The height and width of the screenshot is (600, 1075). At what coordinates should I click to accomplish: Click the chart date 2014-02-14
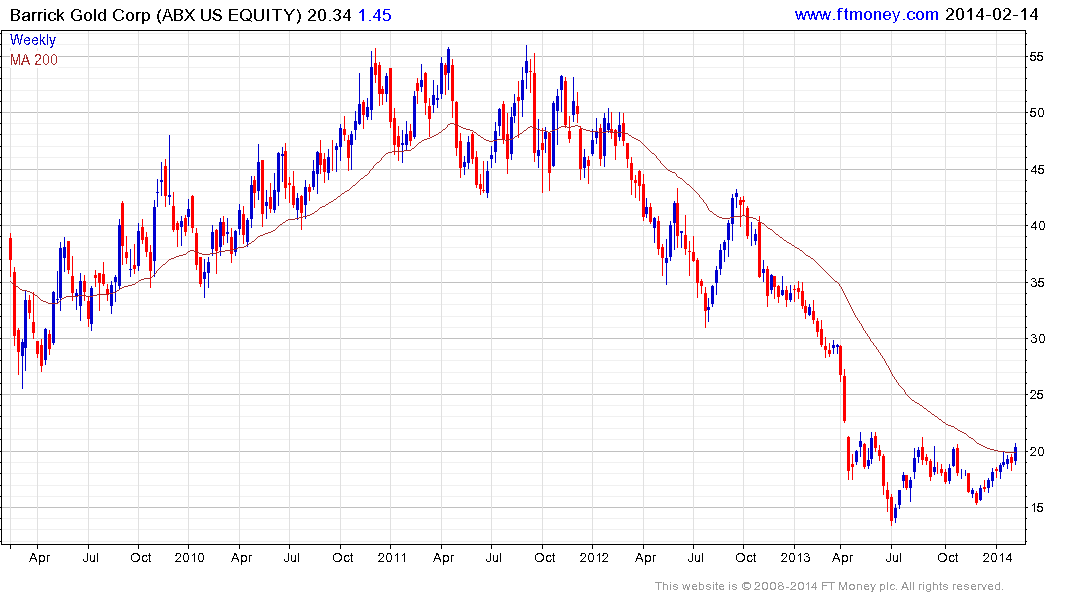tap(992, 14)
